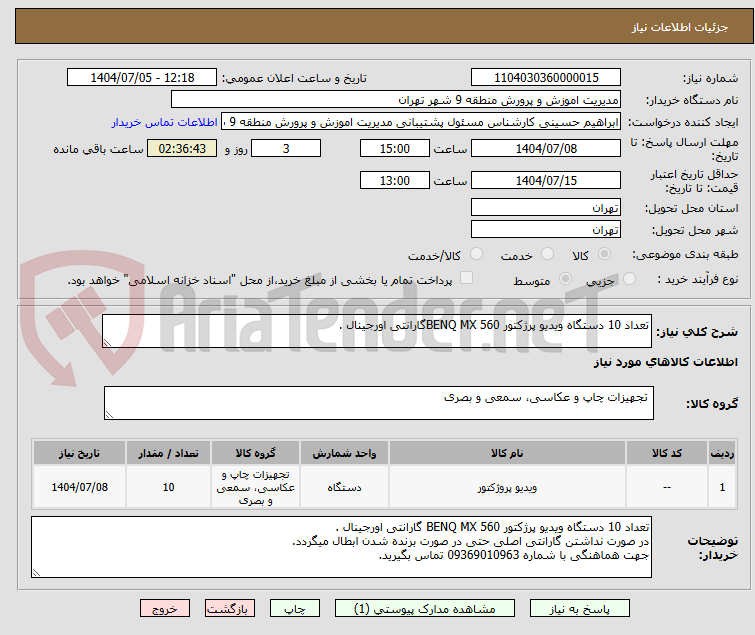Screen dimensions: 755x635
Task: Click resize handle of گروه کالا box
Action: pyautogui.click(x=109, y=415)
